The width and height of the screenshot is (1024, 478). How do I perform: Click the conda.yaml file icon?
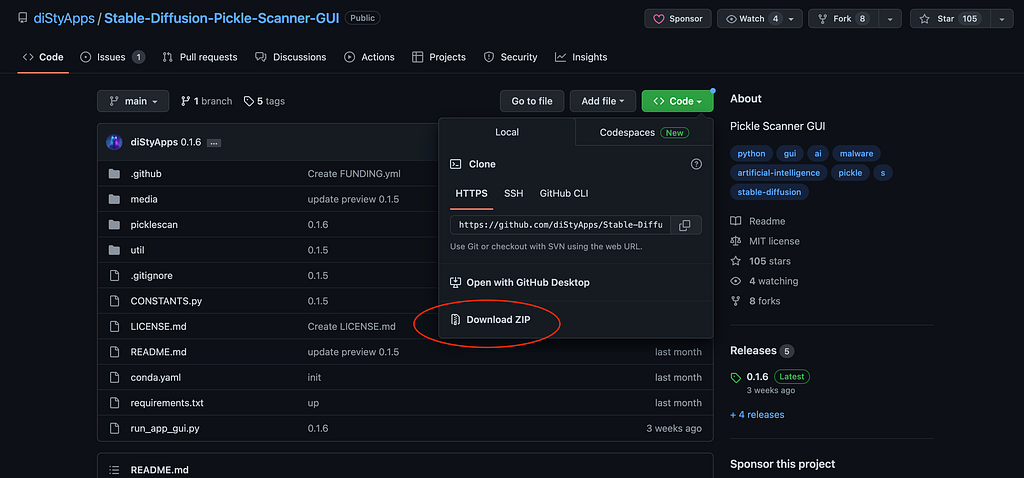pyautogui.click(x=115, y=377)
